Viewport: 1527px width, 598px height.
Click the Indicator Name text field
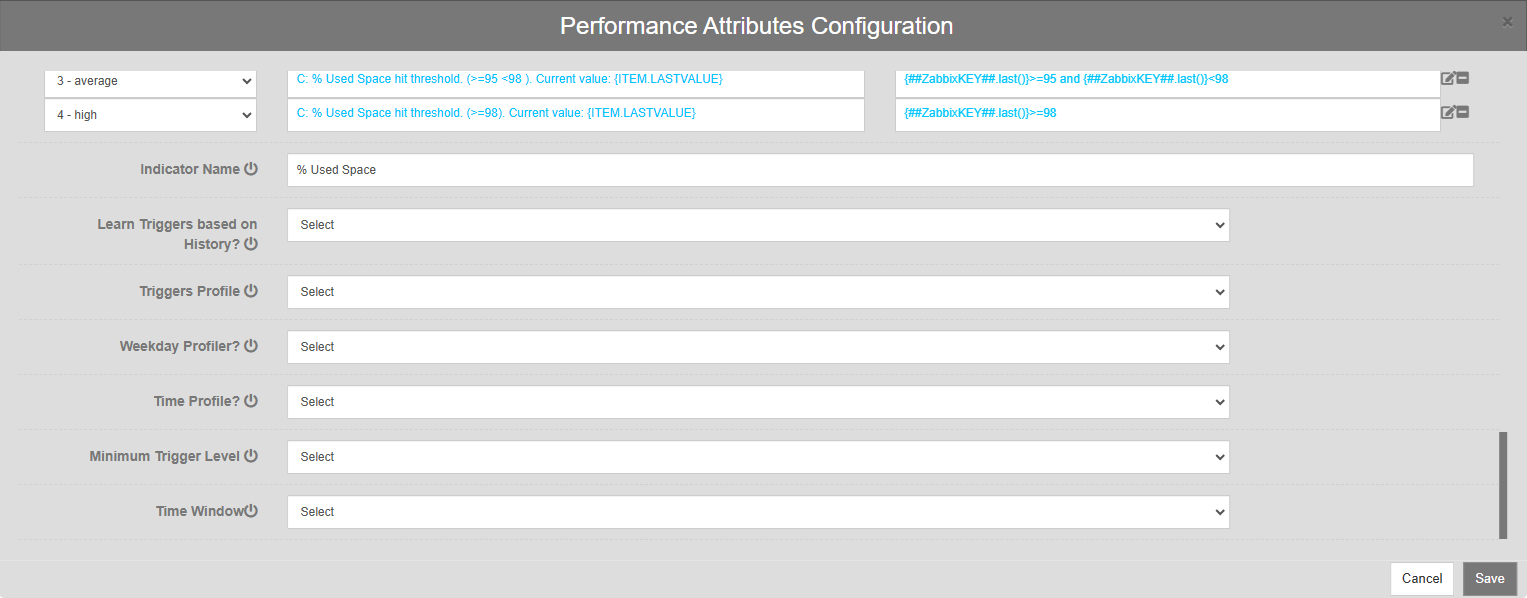pos(879,170)
